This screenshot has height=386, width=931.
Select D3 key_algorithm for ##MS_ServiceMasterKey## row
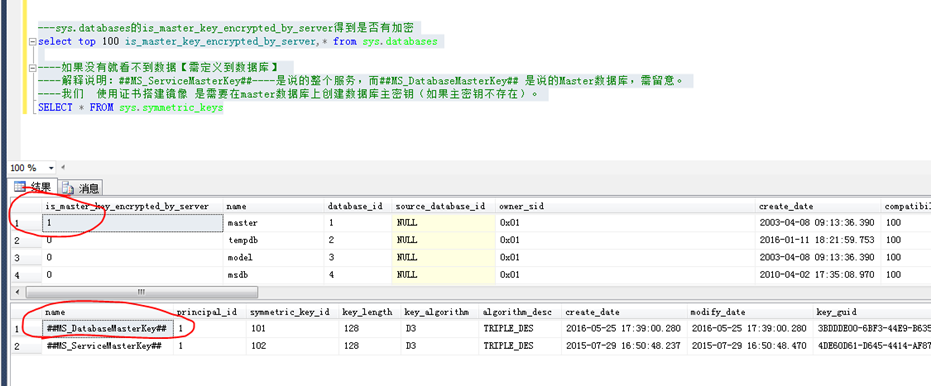pyautogui.click(x=440, y=346)
